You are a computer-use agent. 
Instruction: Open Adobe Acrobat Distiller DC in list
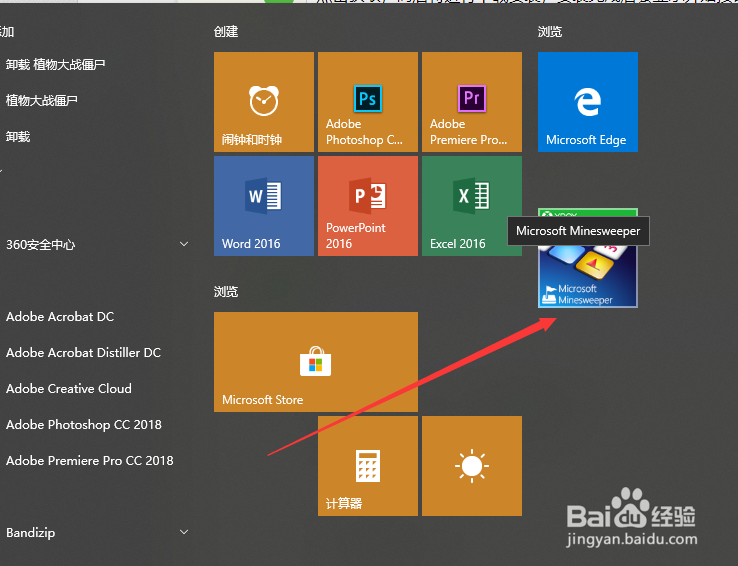pyautogui.click(x=83, y=352)
